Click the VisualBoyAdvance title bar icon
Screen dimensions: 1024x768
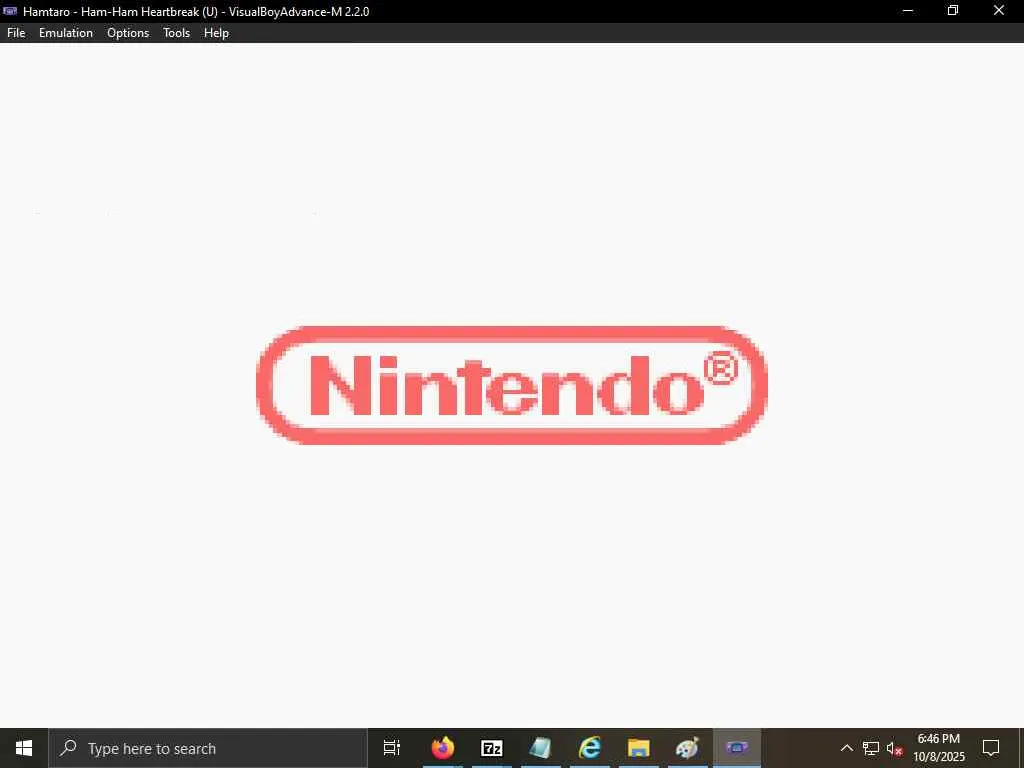pyautogui.click(x=10, y=11)
